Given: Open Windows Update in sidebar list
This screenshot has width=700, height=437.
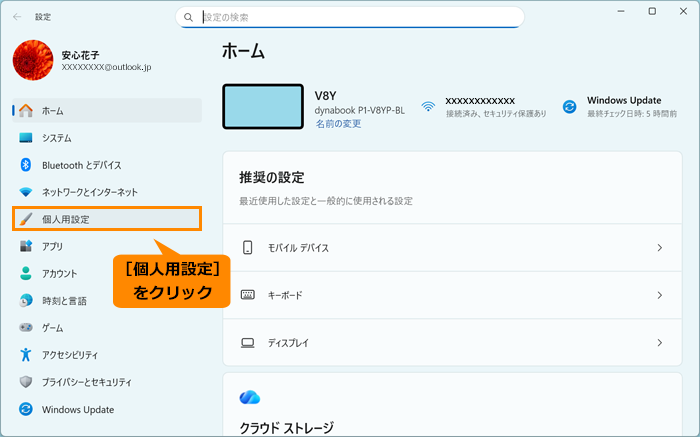Looking at the screenshot, I should [x=107, y=409].
